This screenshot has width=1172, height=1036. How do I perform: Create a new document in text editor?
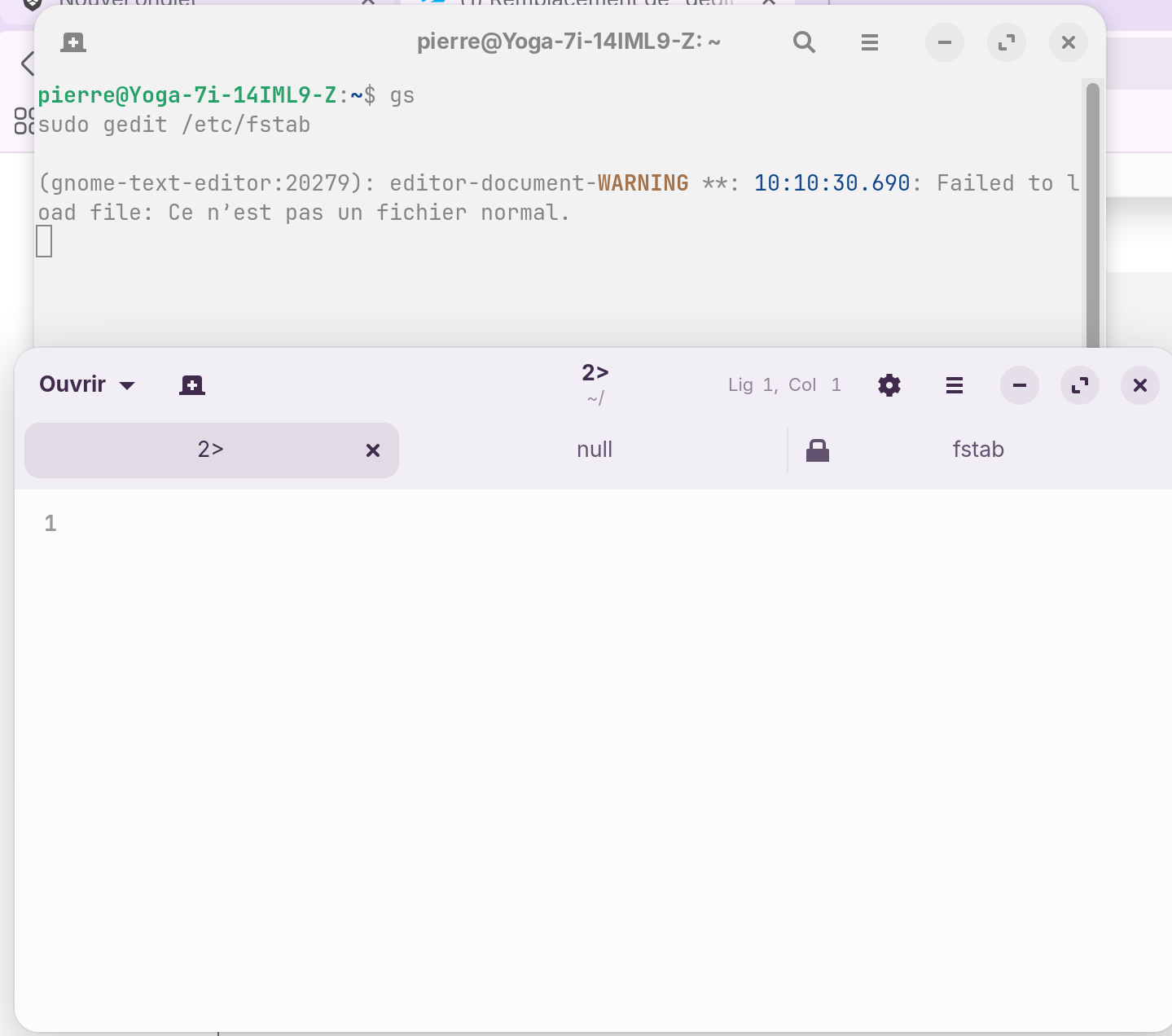point(192,385)
